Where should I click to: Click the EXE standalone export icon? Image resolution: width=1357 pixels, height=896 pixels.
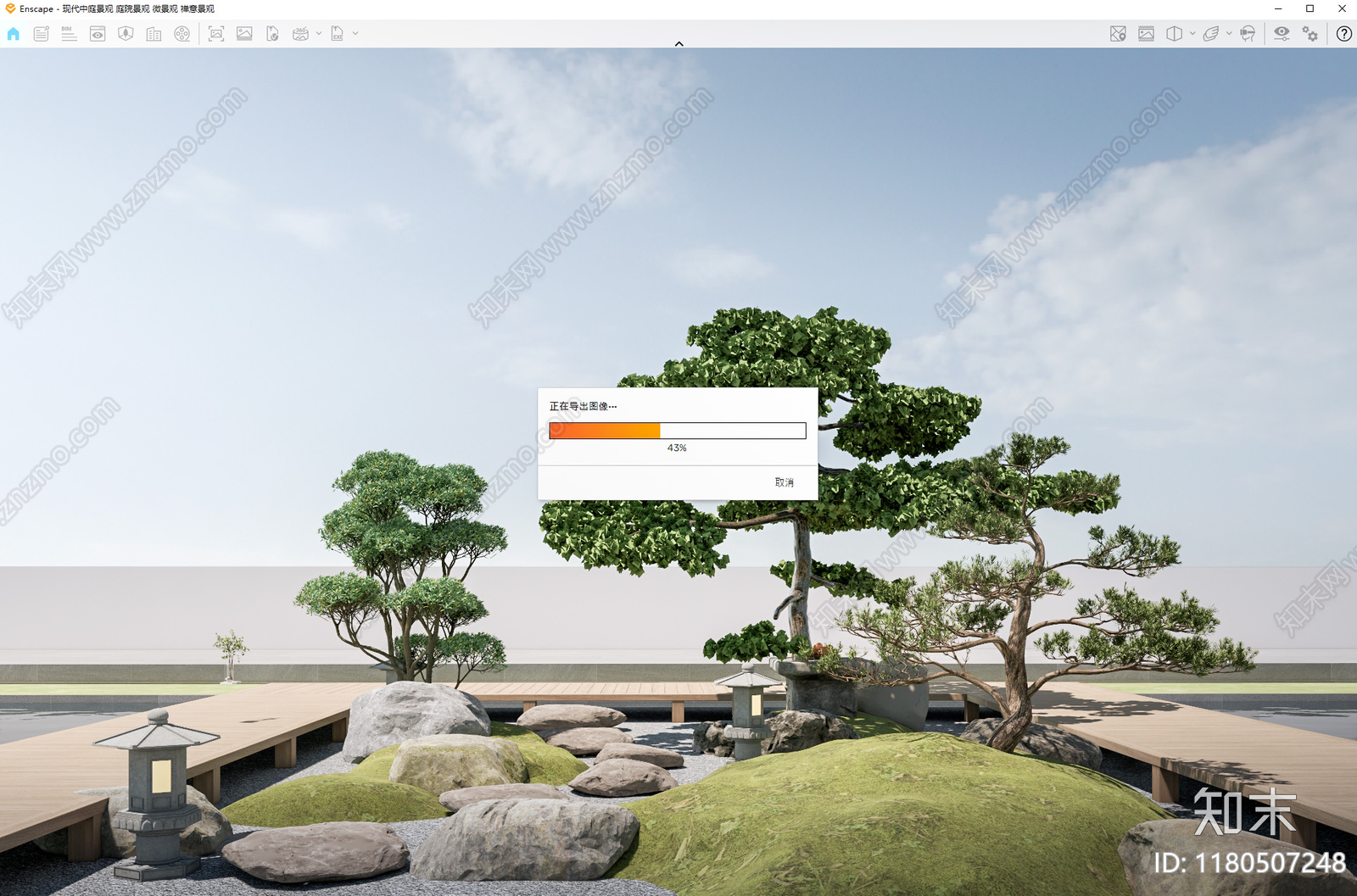pos(337,34)
